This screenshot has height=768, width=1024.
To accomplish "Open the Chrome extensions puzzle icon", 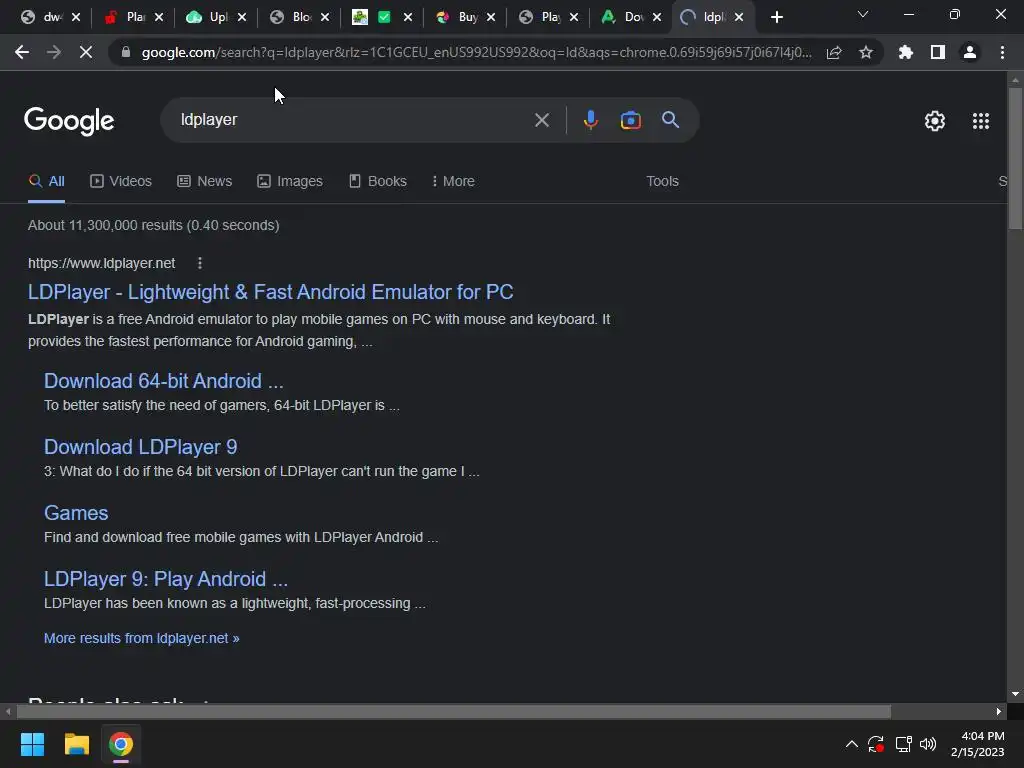I will (905, 52).
